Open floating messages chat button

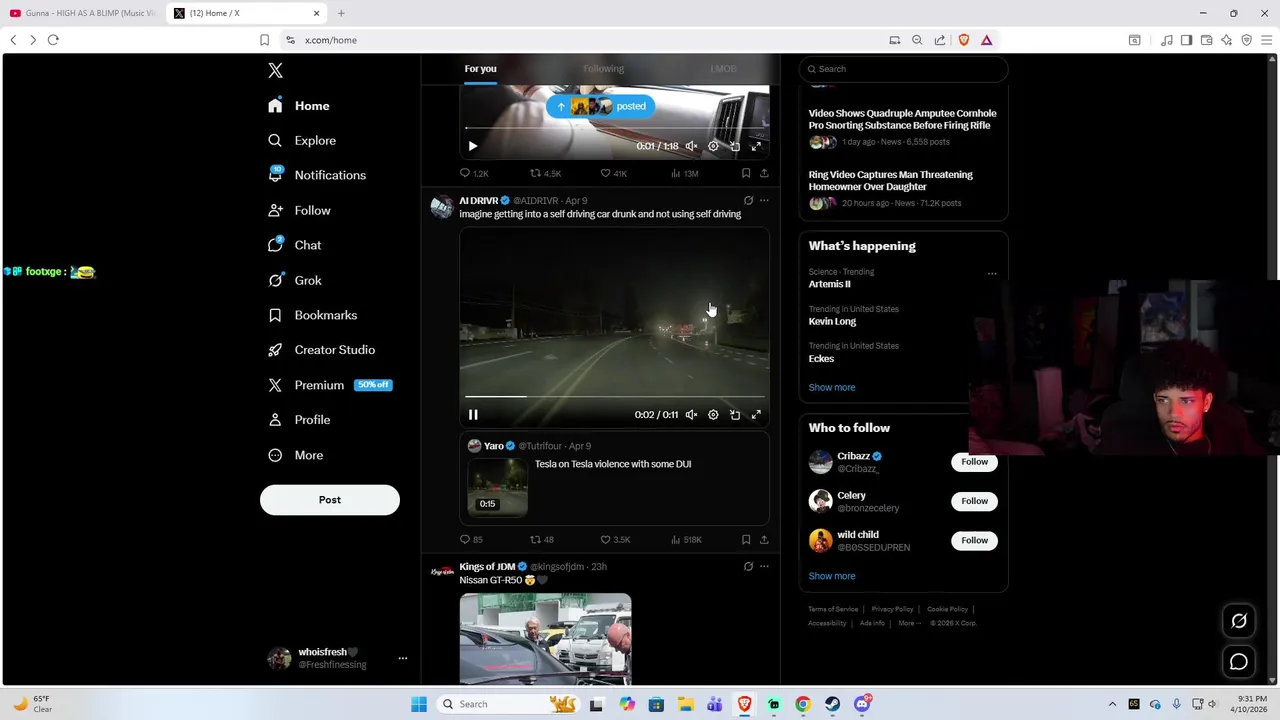(1239, 662)
